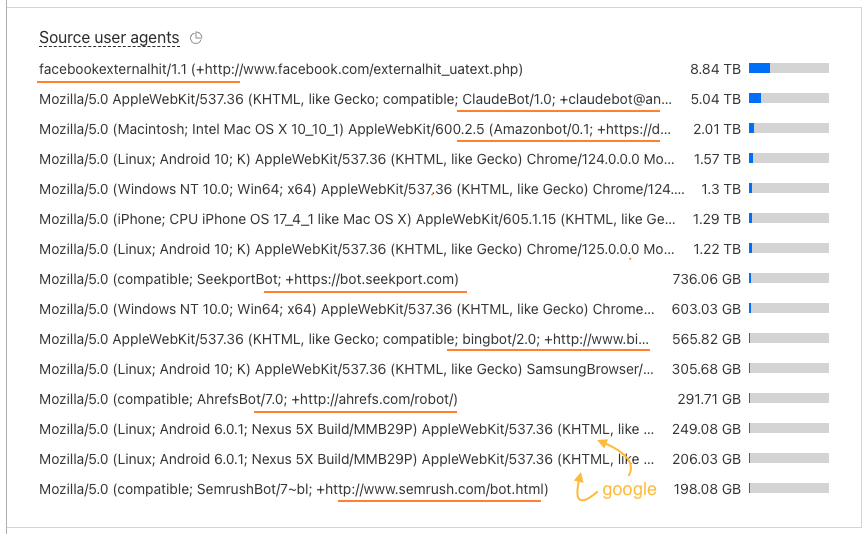Click the 1.57 TB traffic value

click(717, 159)
